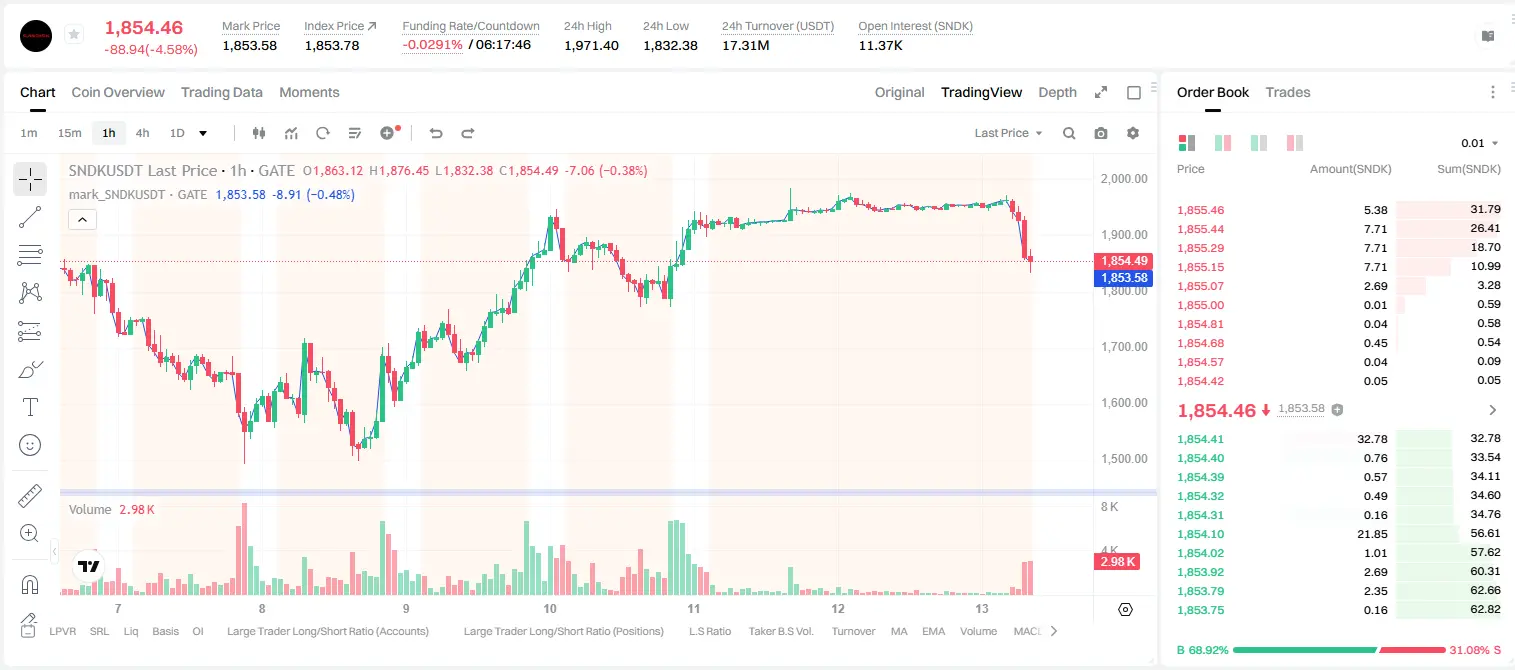This screenshot has width=1515, height=670.
Task: Take a chart snapshot with camera icon
Action: click(1101, 133)
